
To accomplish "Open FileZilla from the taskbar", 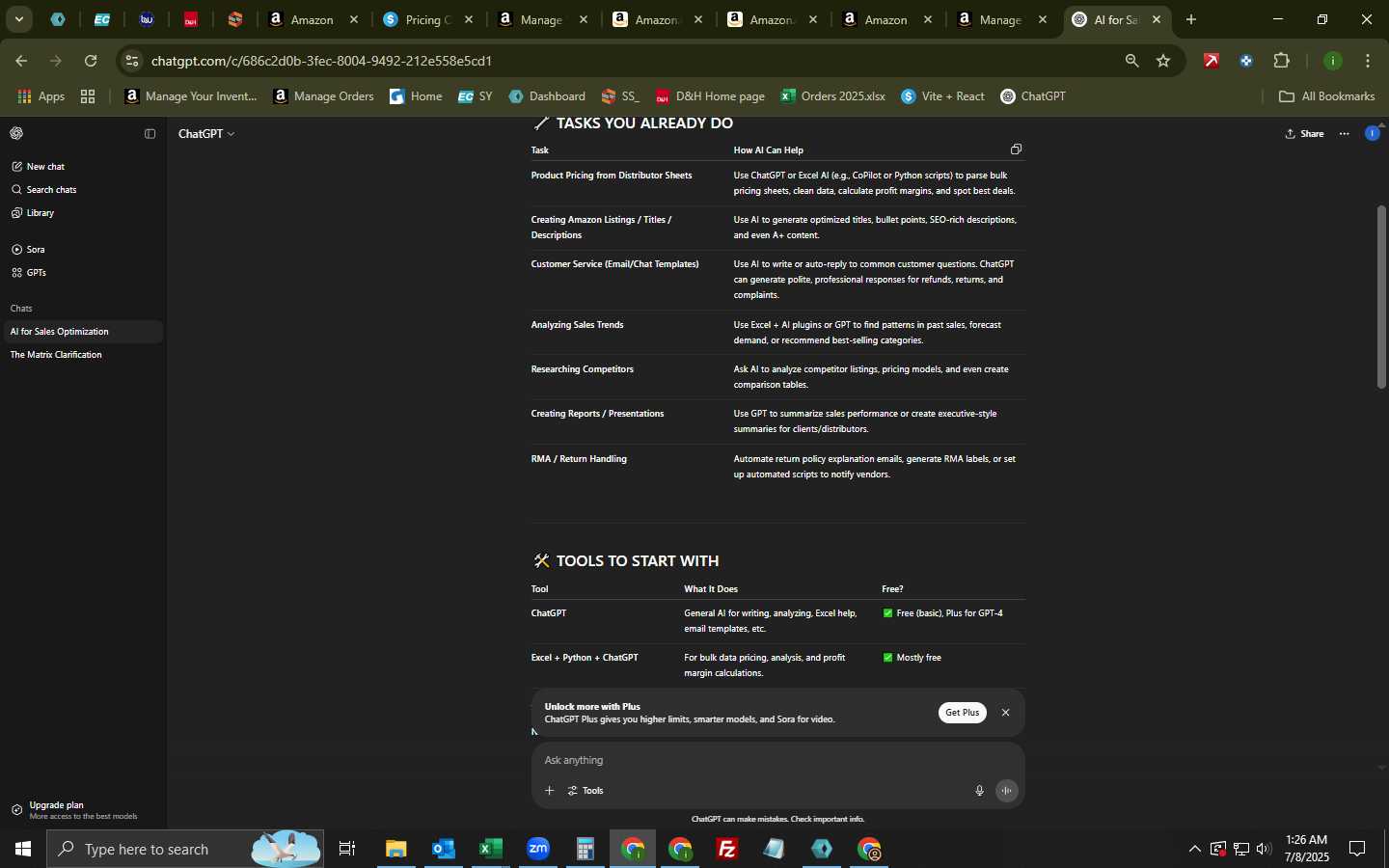I will click(x=727, y=849).
